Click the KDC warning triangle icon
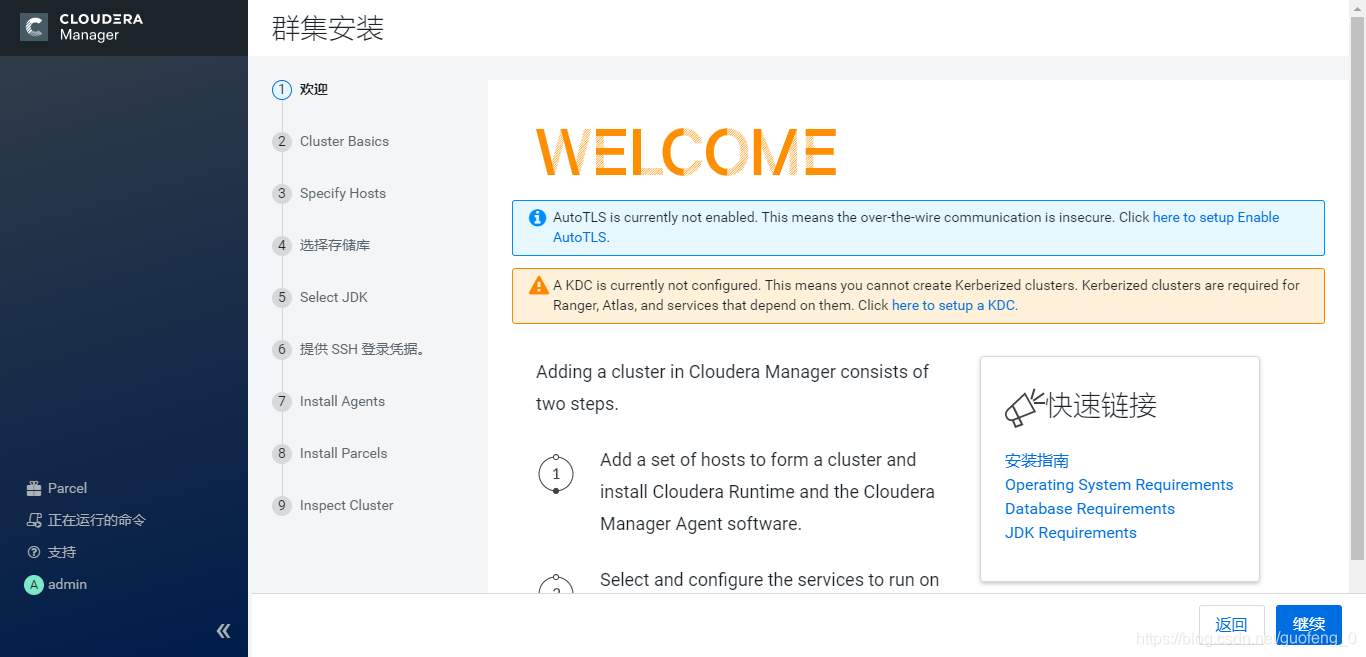 tap(539, 285)
